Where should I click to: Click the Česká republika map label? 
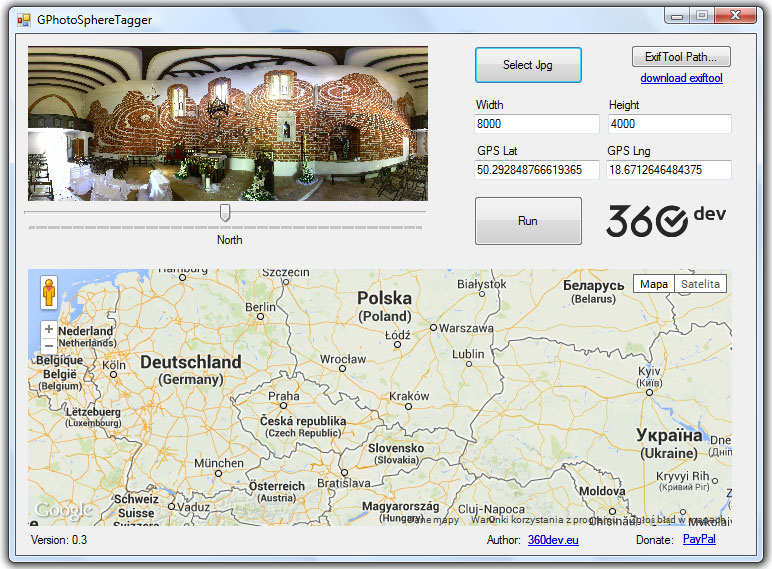[x=303, y=427]
